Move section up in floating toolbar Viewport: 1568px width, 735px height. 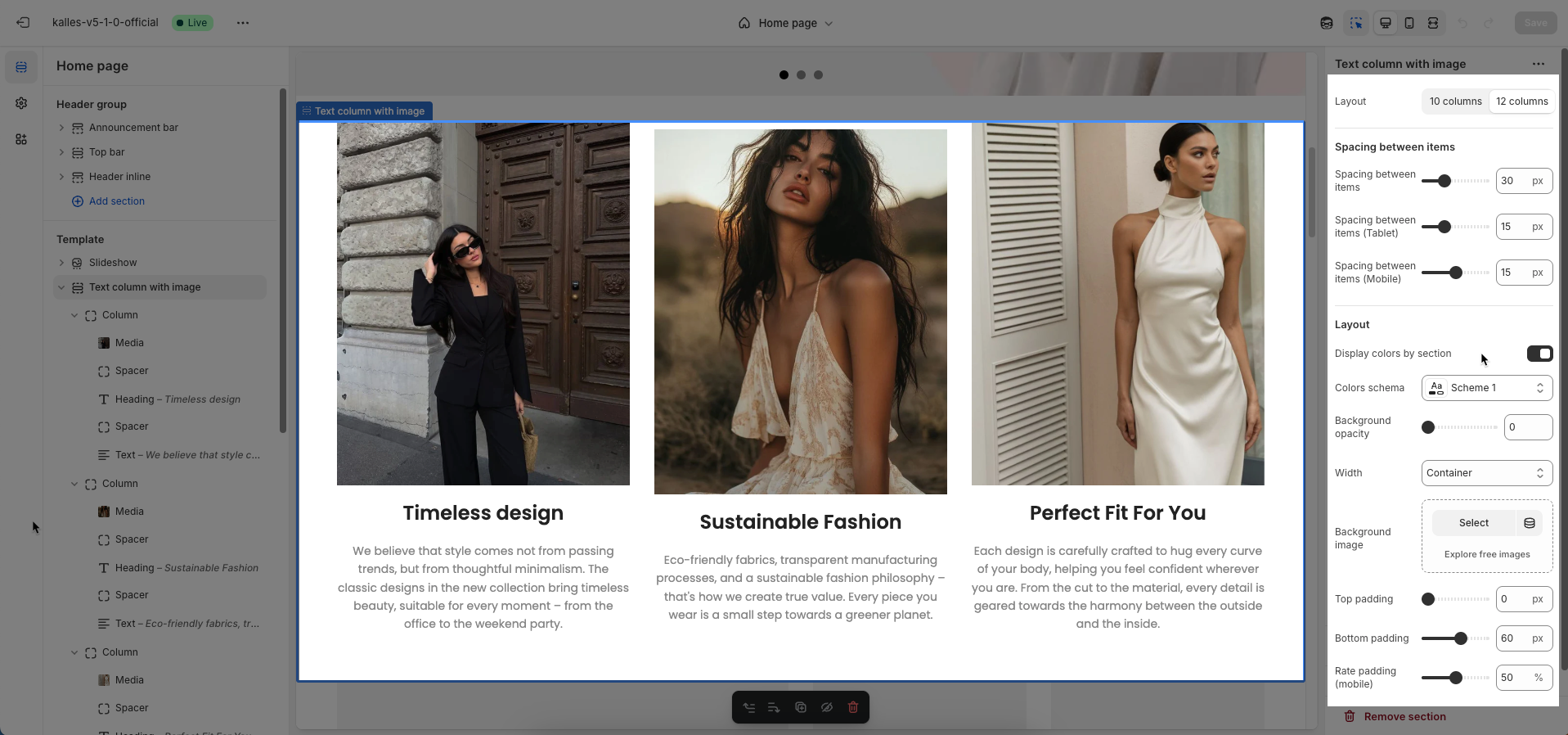point(749,707)
